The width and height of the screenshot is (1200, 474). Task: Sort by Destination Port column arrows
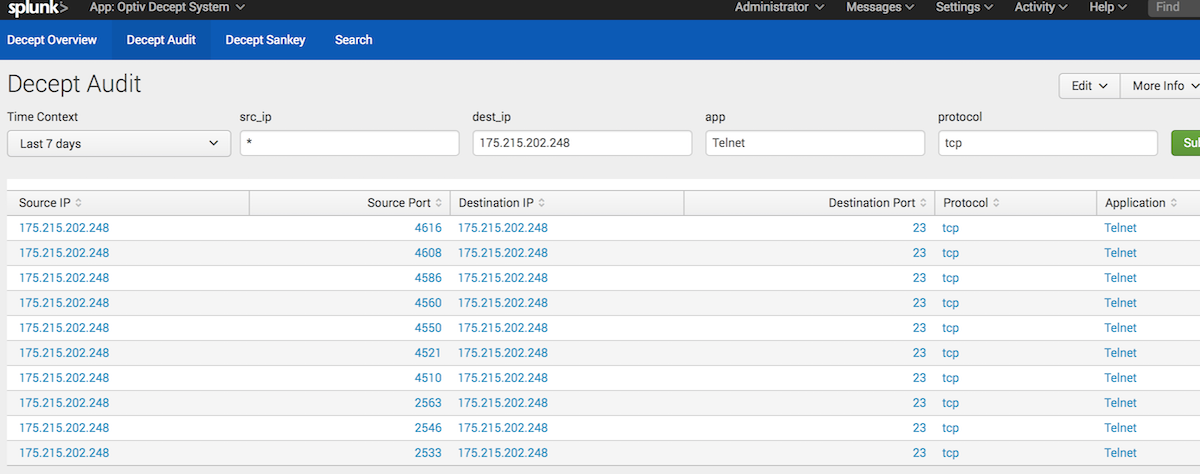[x=922, y=203]
